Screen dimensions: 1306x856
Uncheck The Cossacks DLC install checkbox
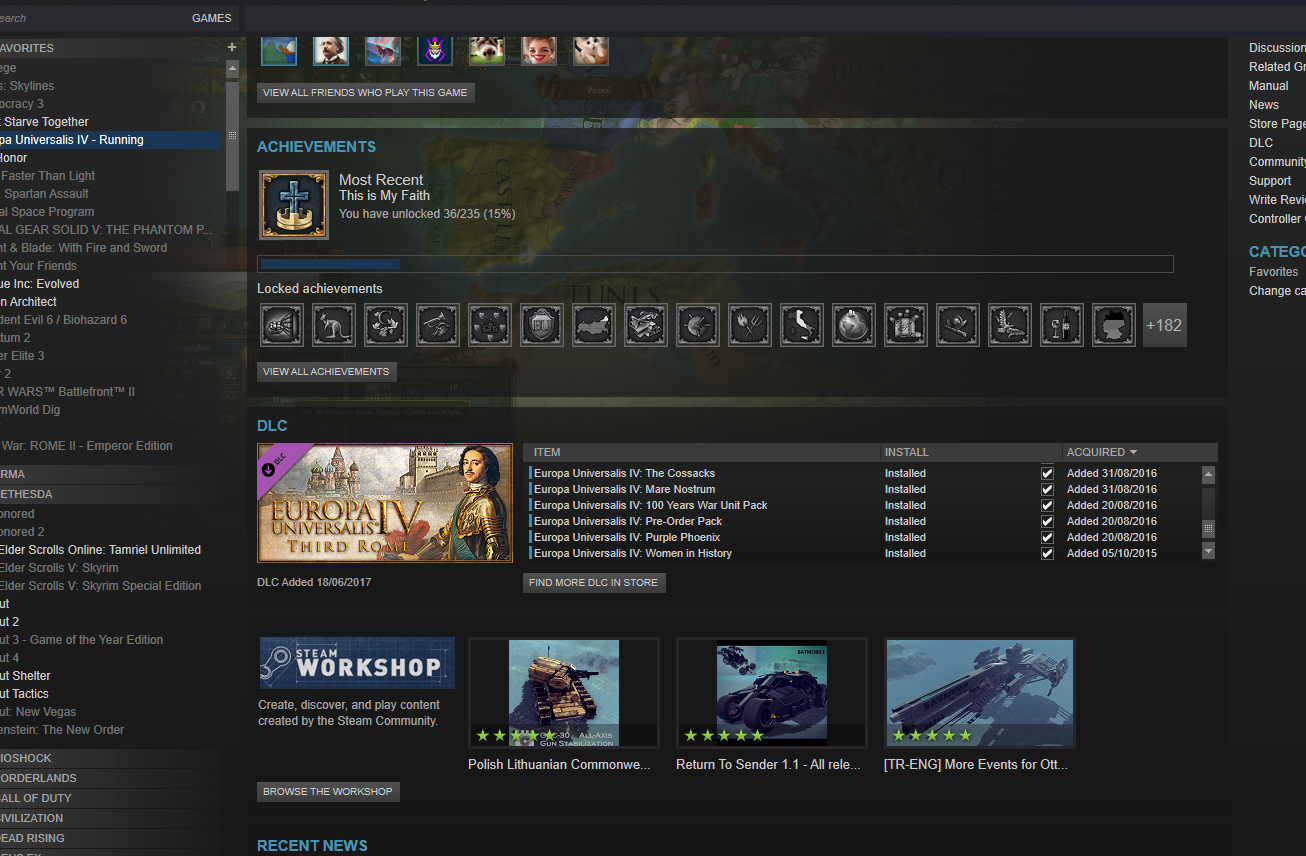pos(1047,473)
